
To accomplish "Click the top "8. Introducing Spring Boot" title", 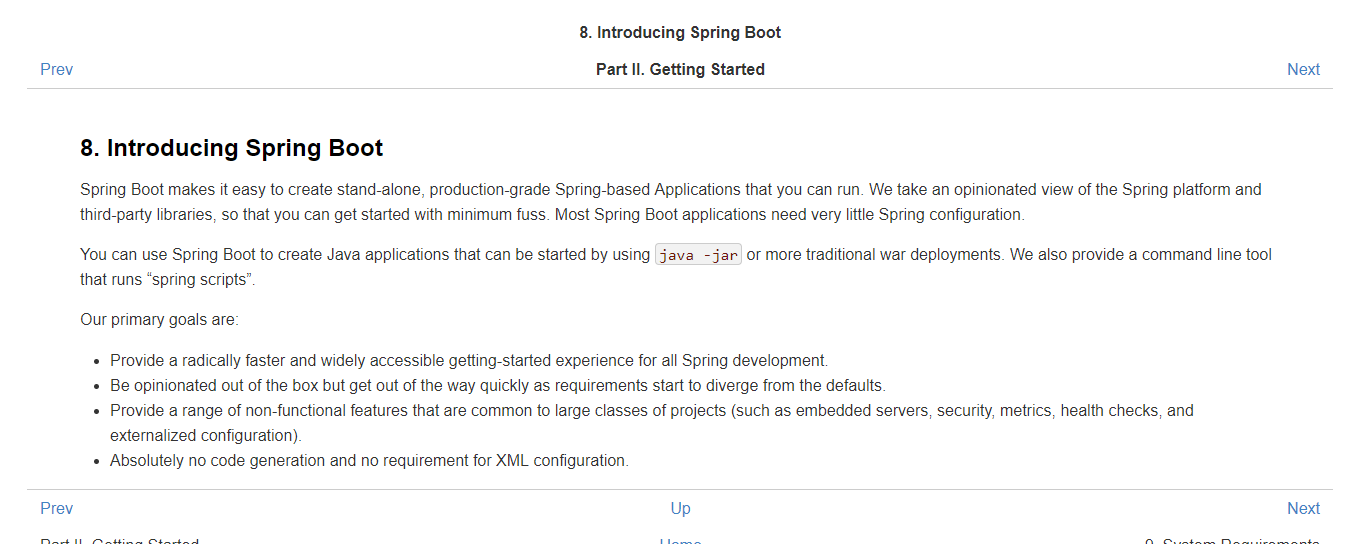I will click(680, 32).
